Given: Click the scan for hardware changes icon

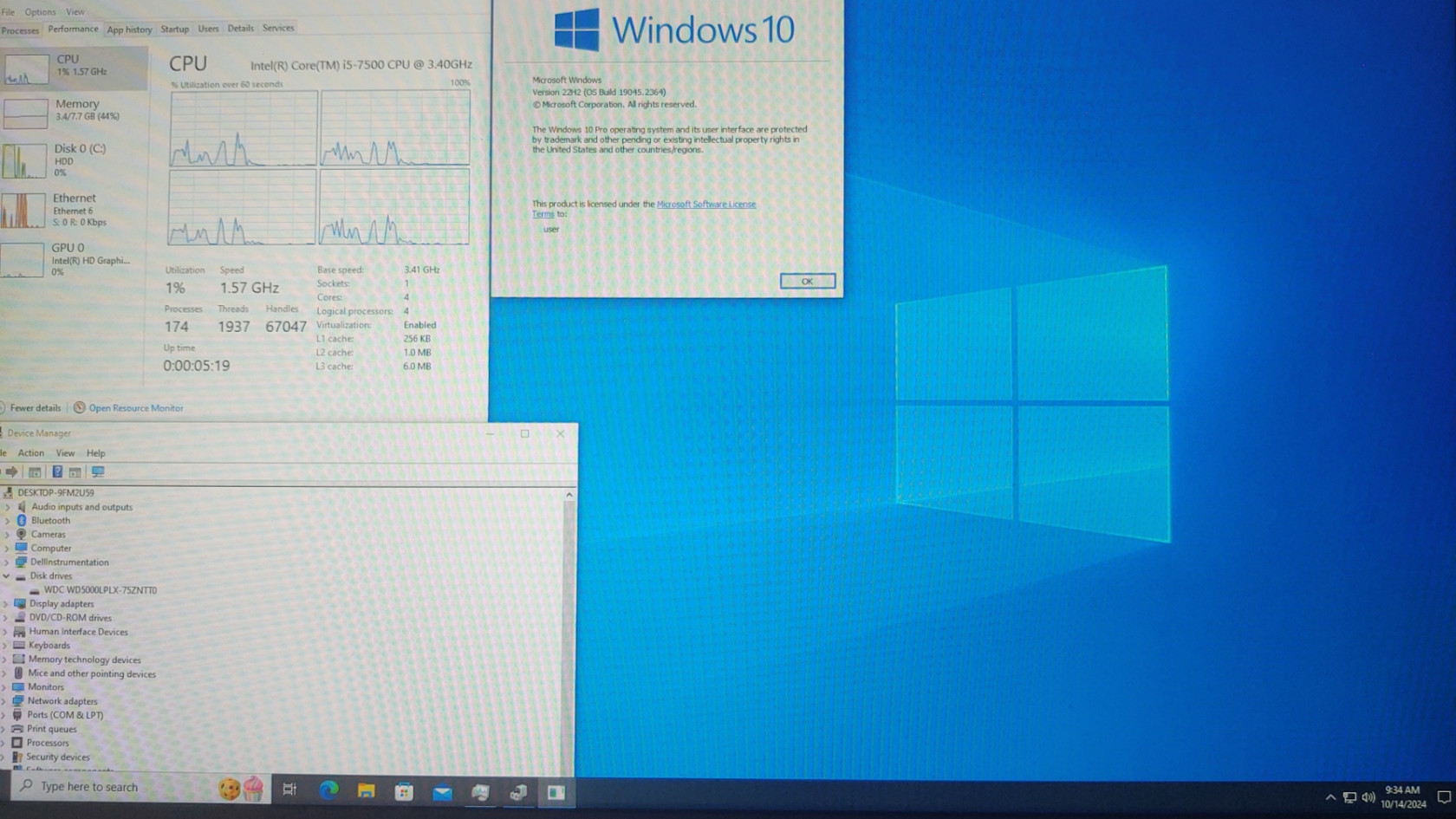Looking at the screenshot, I should 98,472.
